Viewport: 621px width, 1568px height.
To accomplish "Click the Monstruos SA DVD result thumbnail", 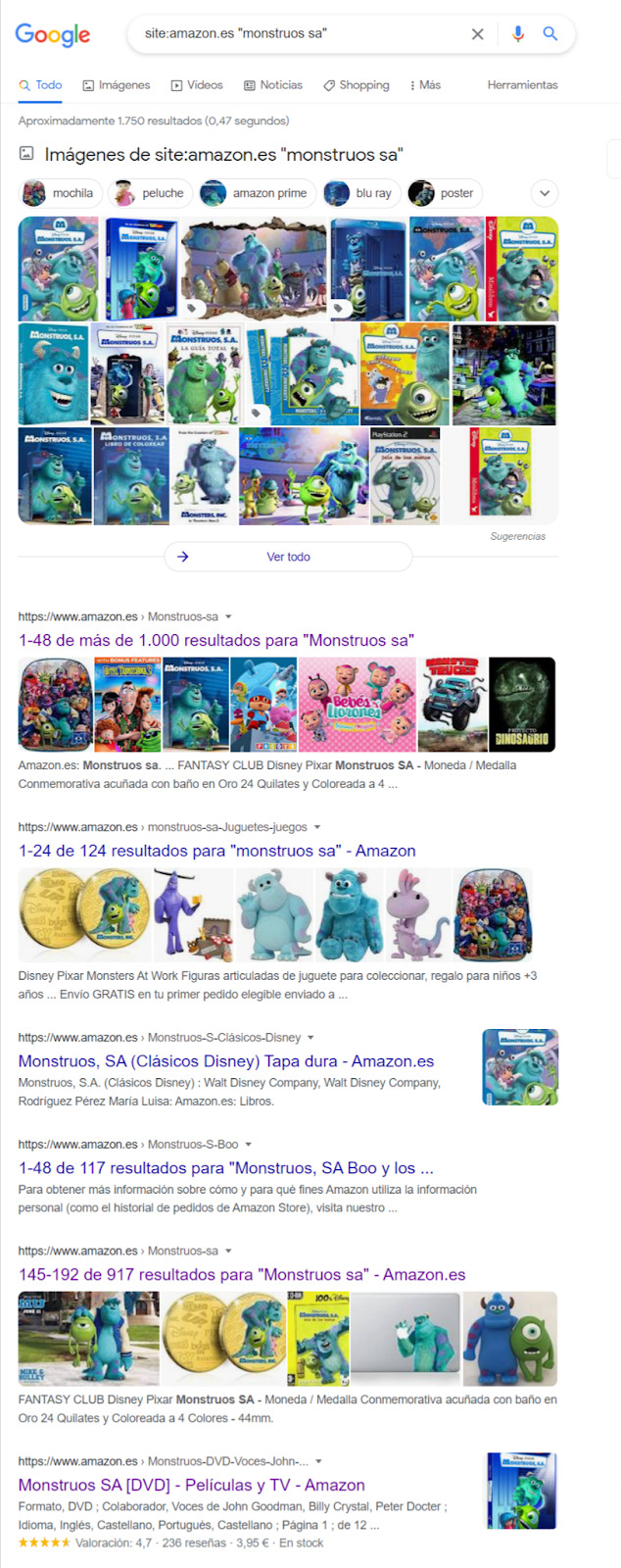I will click(x=522, y=1491).
